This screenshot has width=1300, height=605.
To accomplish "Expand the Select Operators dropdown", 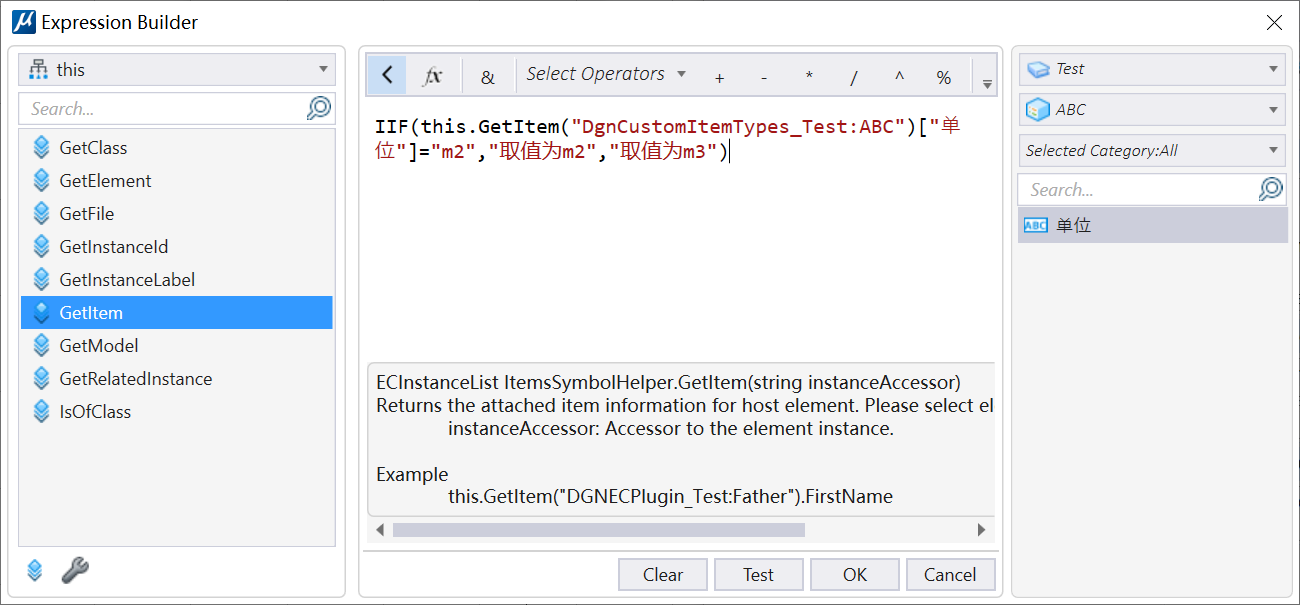I will point(606,74).
